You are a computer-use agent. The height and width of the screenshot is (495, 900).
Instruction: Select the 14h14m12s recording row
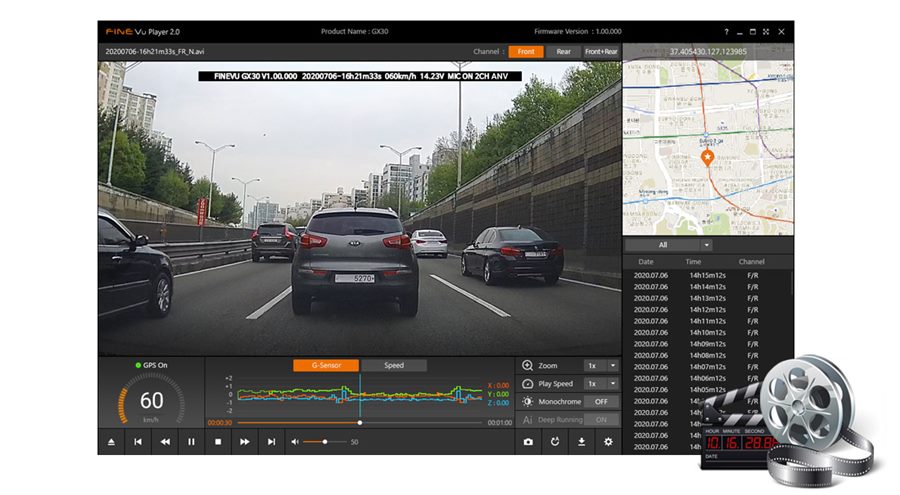tap(707, 287)
